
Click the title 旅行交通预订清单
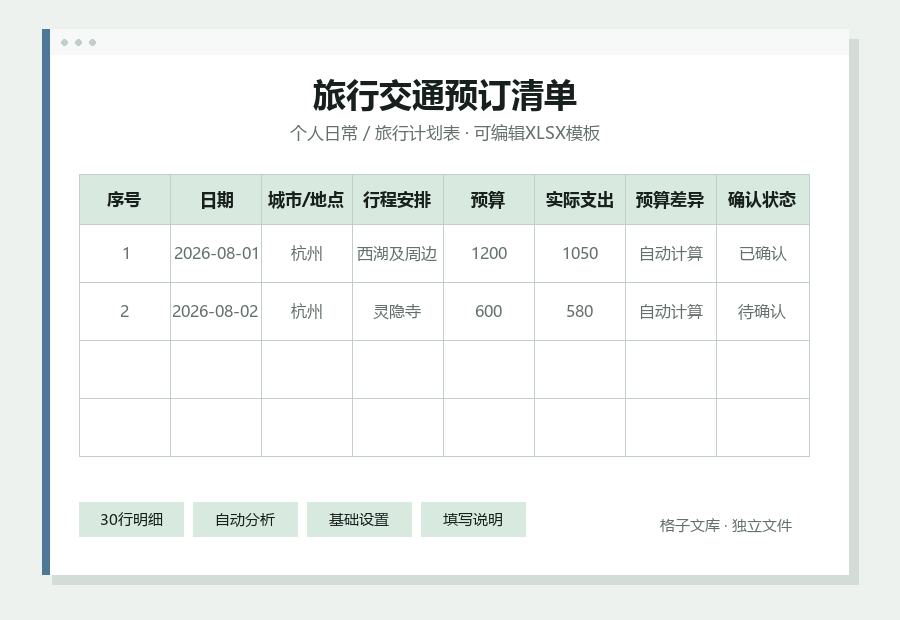point(445,96)
